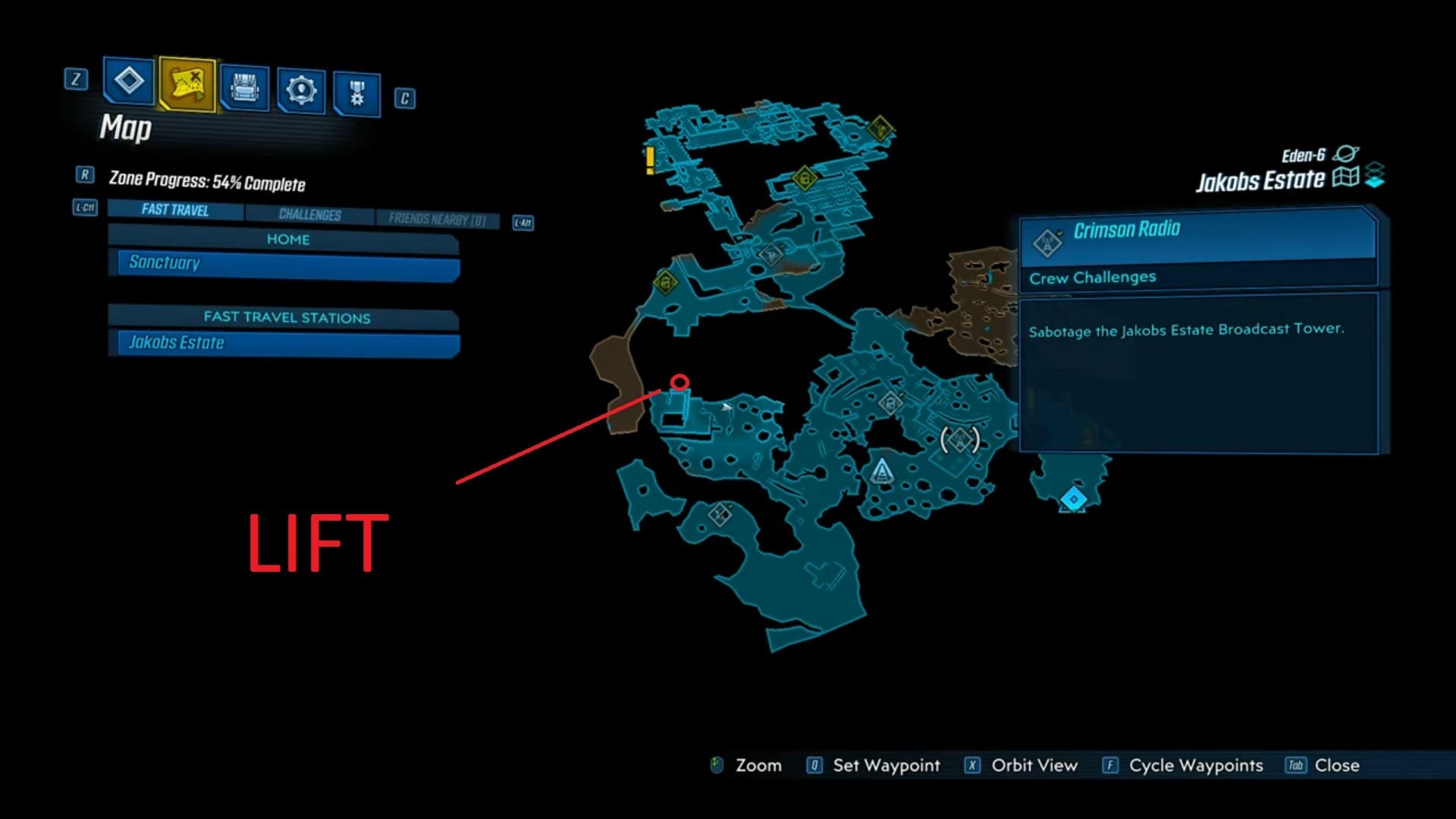This screenshot has height=819, width=1456.
Task: Toggle FAST TRAVEL STATIONS section
Action: [x=287, y=317]
